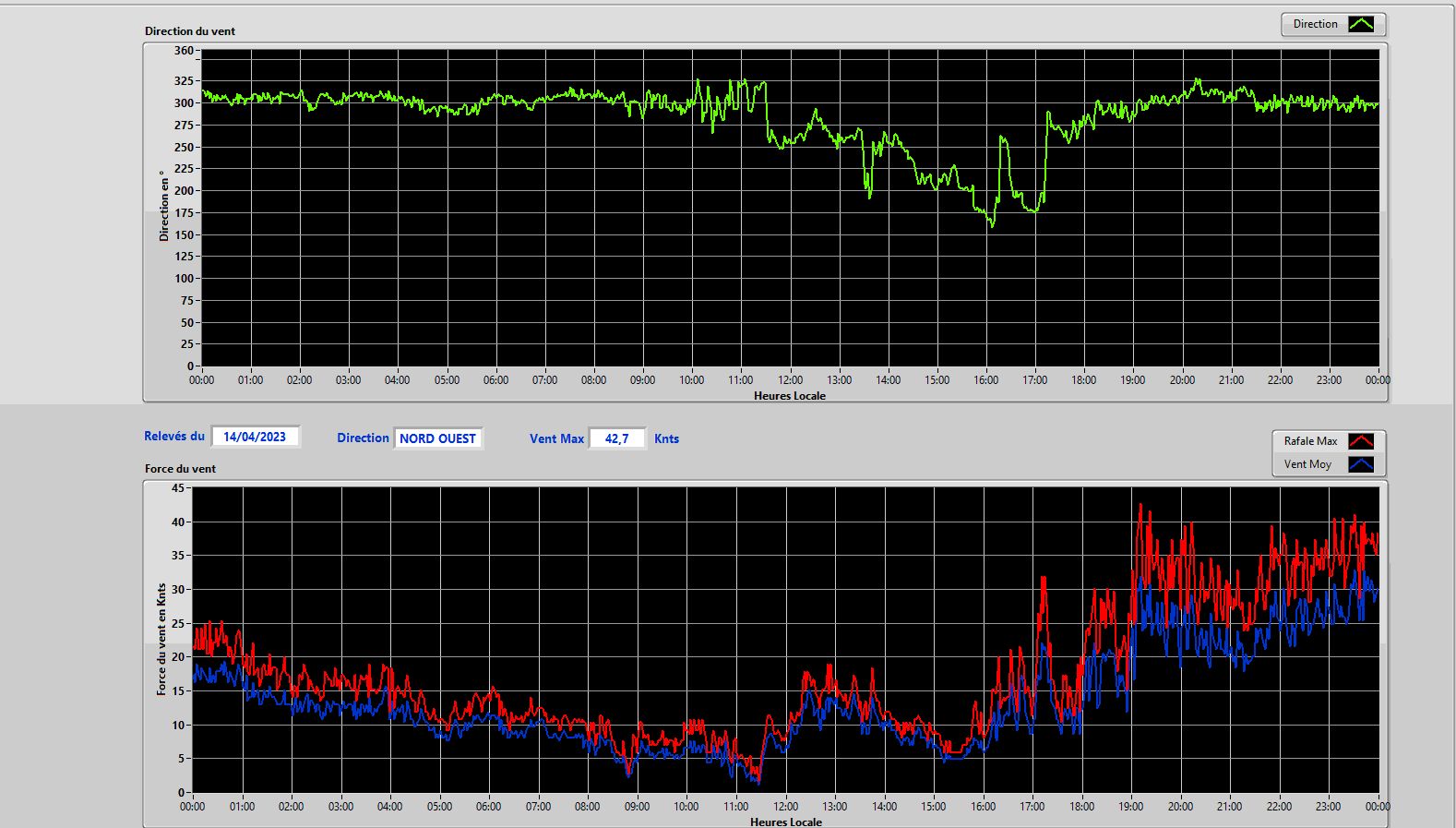This screenshot has height=828, width=1456.
Task: Click the Force du vent en Knts axis label
Action: pyautogui.click(x=161, y=639)
